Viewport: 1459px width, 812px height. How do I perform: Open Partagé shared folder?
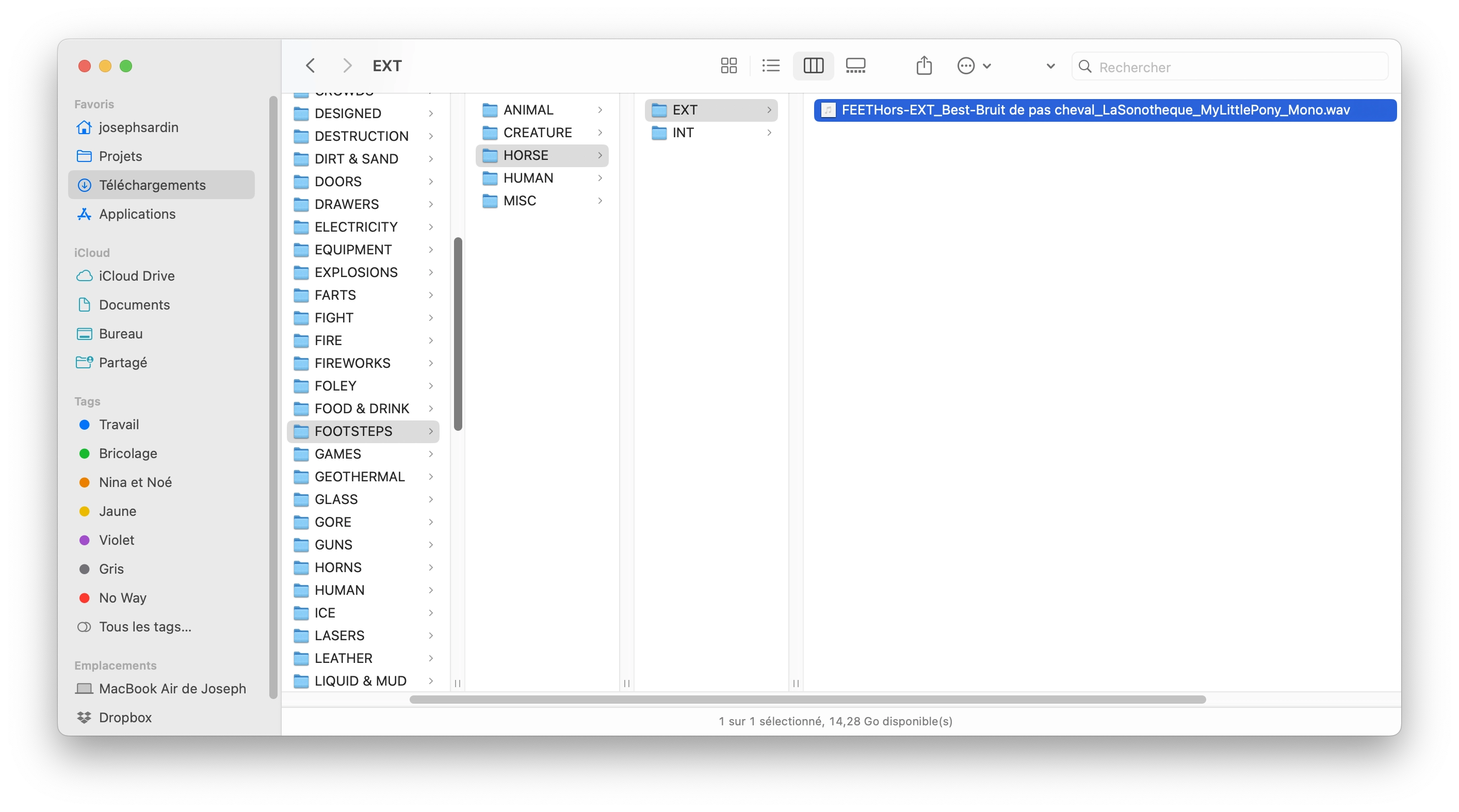(x=161, y=362)
